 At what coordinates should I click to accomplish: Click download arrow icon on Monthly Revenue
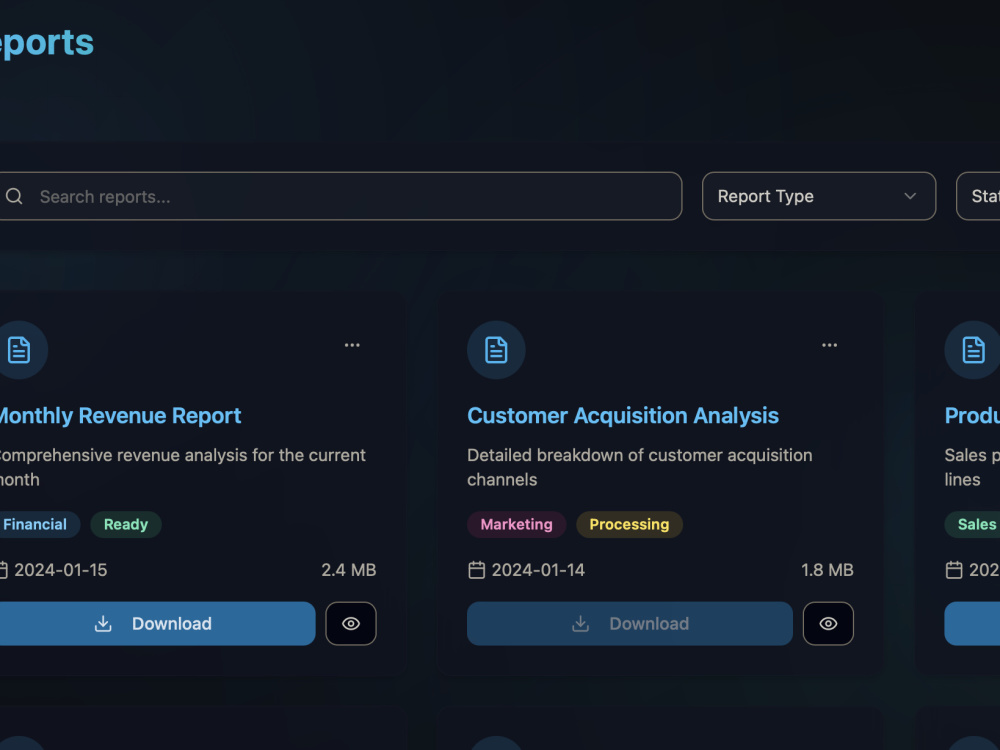[x=103, y=624]
